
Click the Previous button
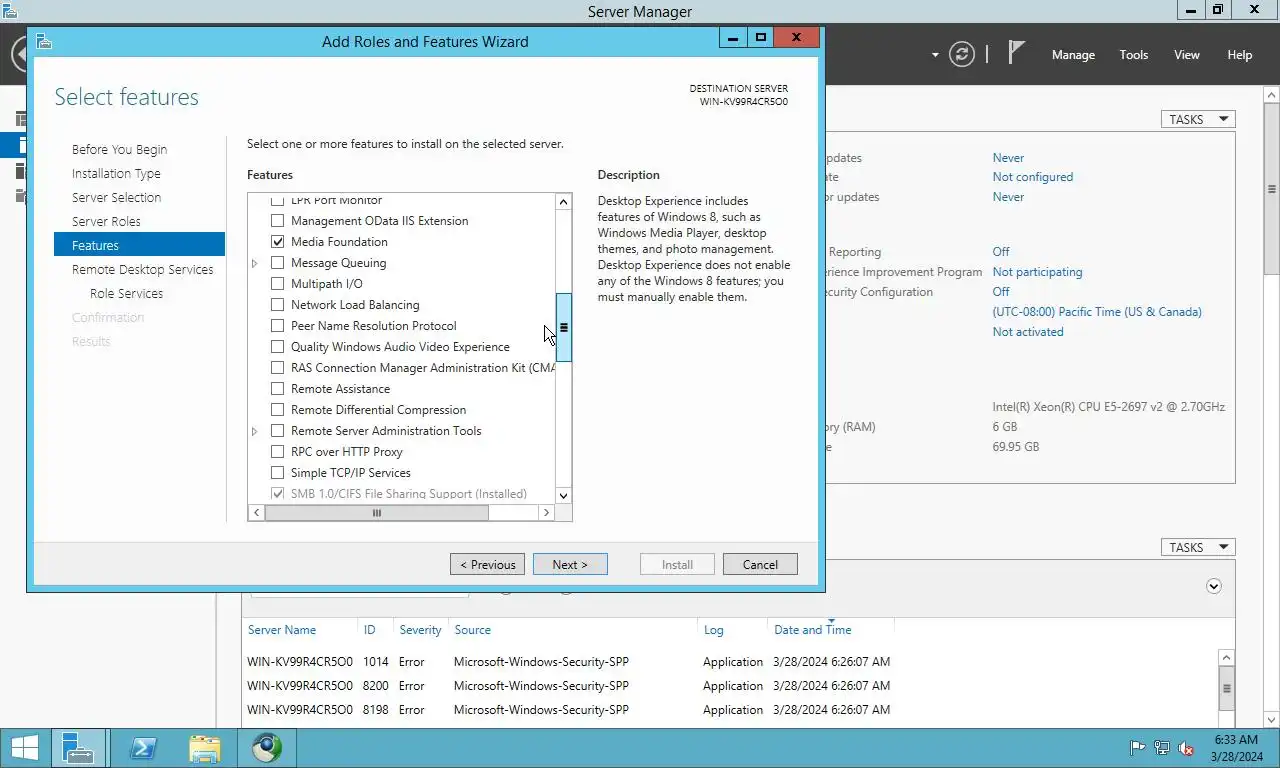pos(487,564)
